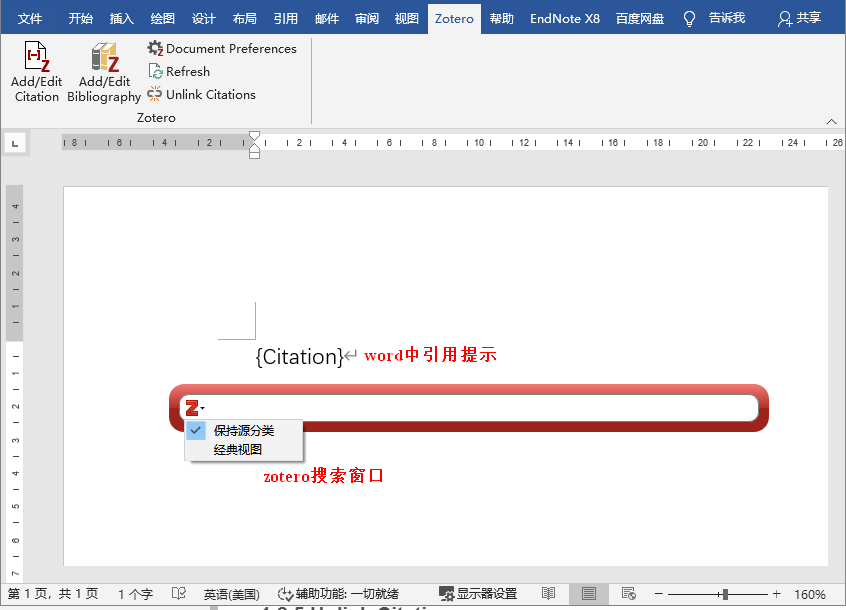Switch to the 邮件 mailings tab
The image size is (846, 610).
click(327, 19)
